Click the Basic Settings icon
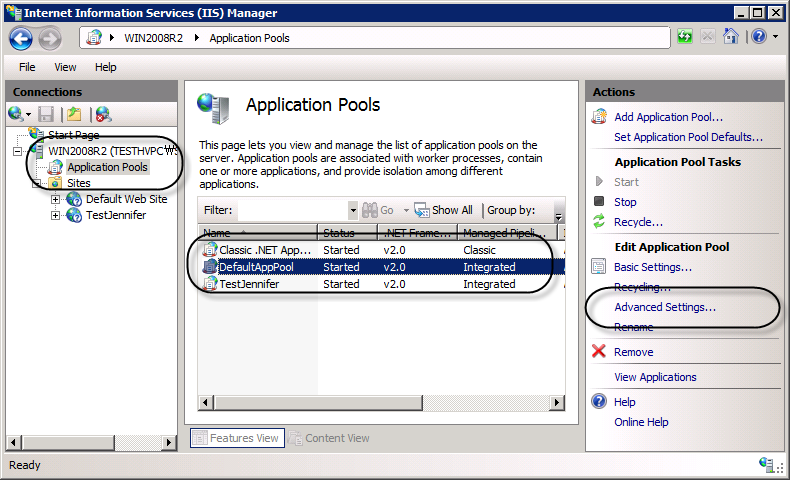790x480 pixels. 599,266
